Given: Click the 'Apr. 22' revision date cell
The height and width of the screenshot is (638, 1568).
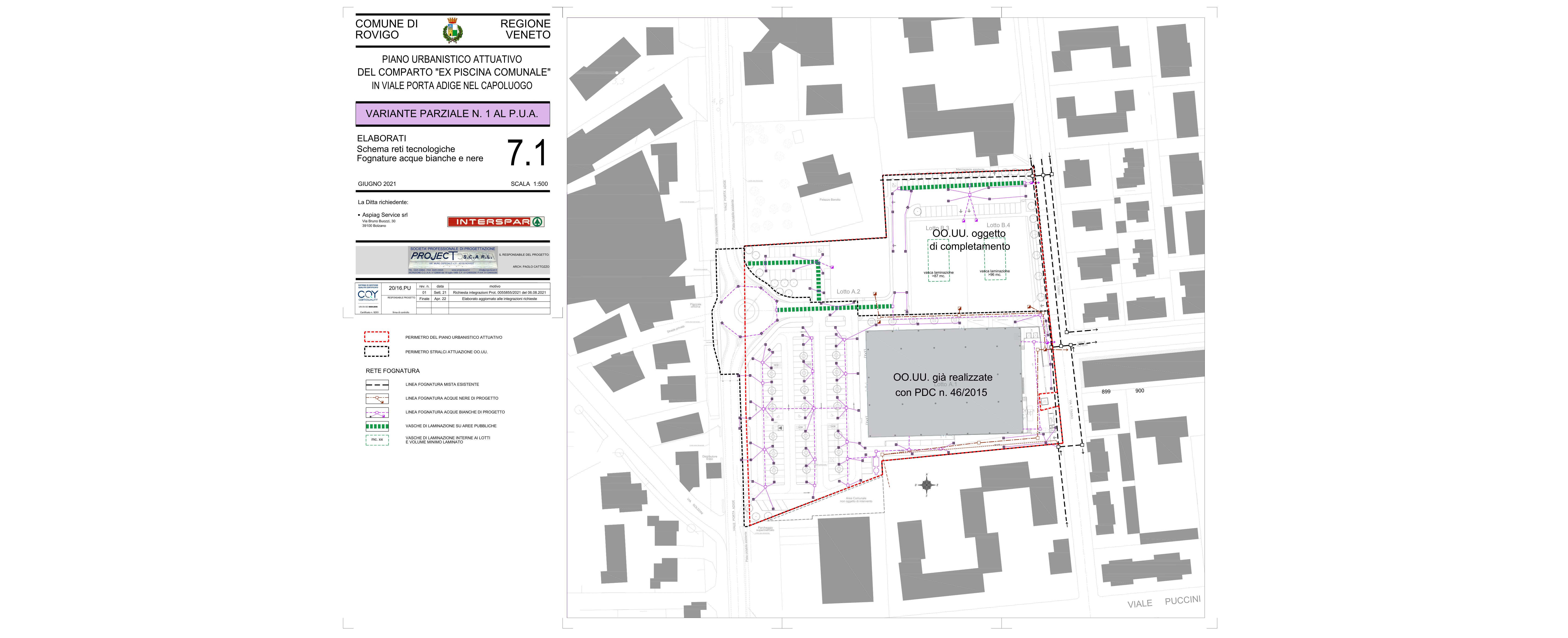Looking at the screenshot, I should pyautogui.click(x=440, y=299).
